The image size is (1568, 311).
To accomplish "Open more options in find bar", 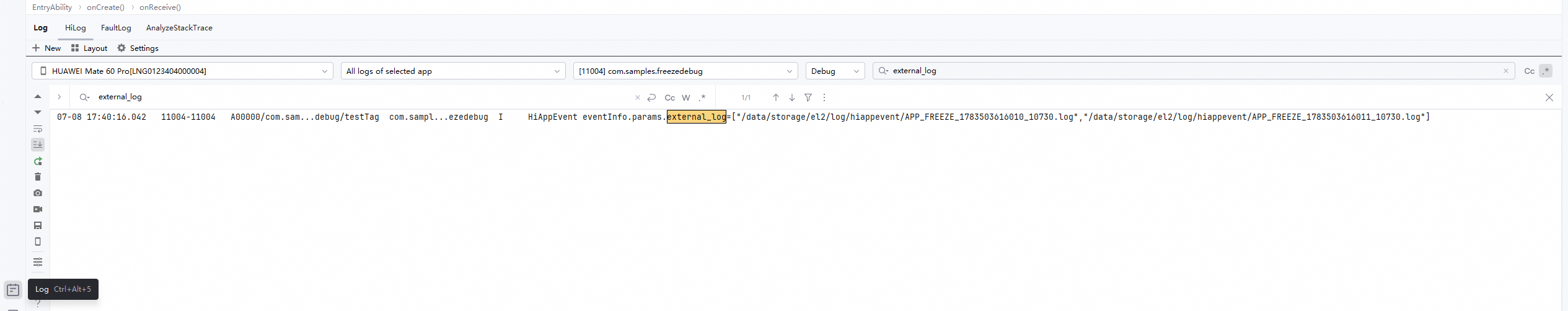I will tap(824, 97).
